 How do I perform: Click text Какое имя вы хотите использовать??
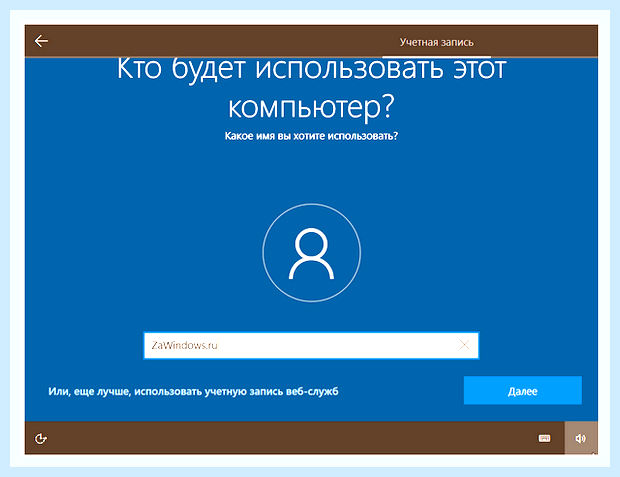point(311,136)
